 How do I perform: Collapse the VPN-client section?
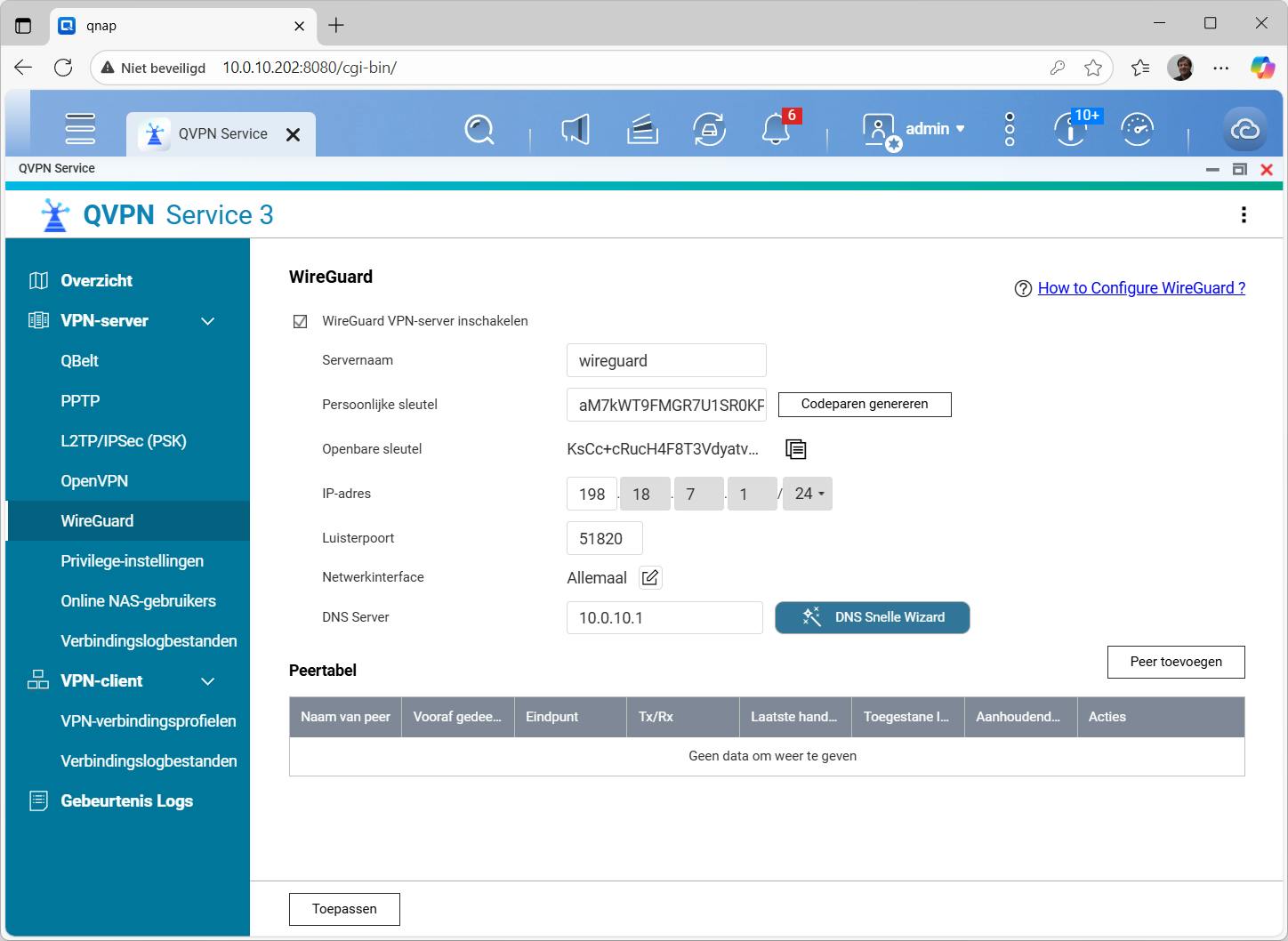coord(208,681)
